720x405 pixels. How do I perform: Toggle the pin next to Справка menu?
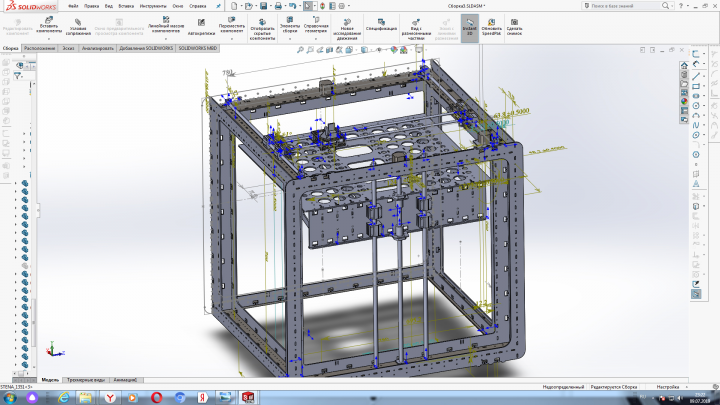[x=219, y=6]
